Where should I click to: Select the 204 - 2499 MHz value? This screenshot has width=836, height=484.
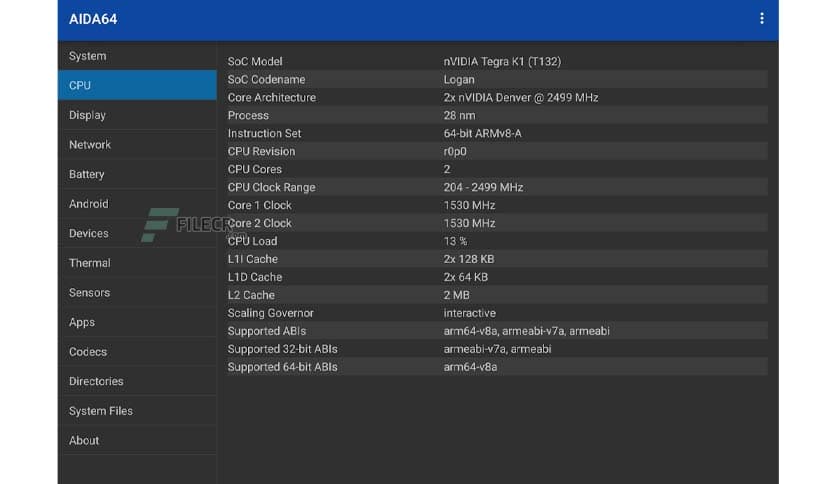[x=483, y=188]
